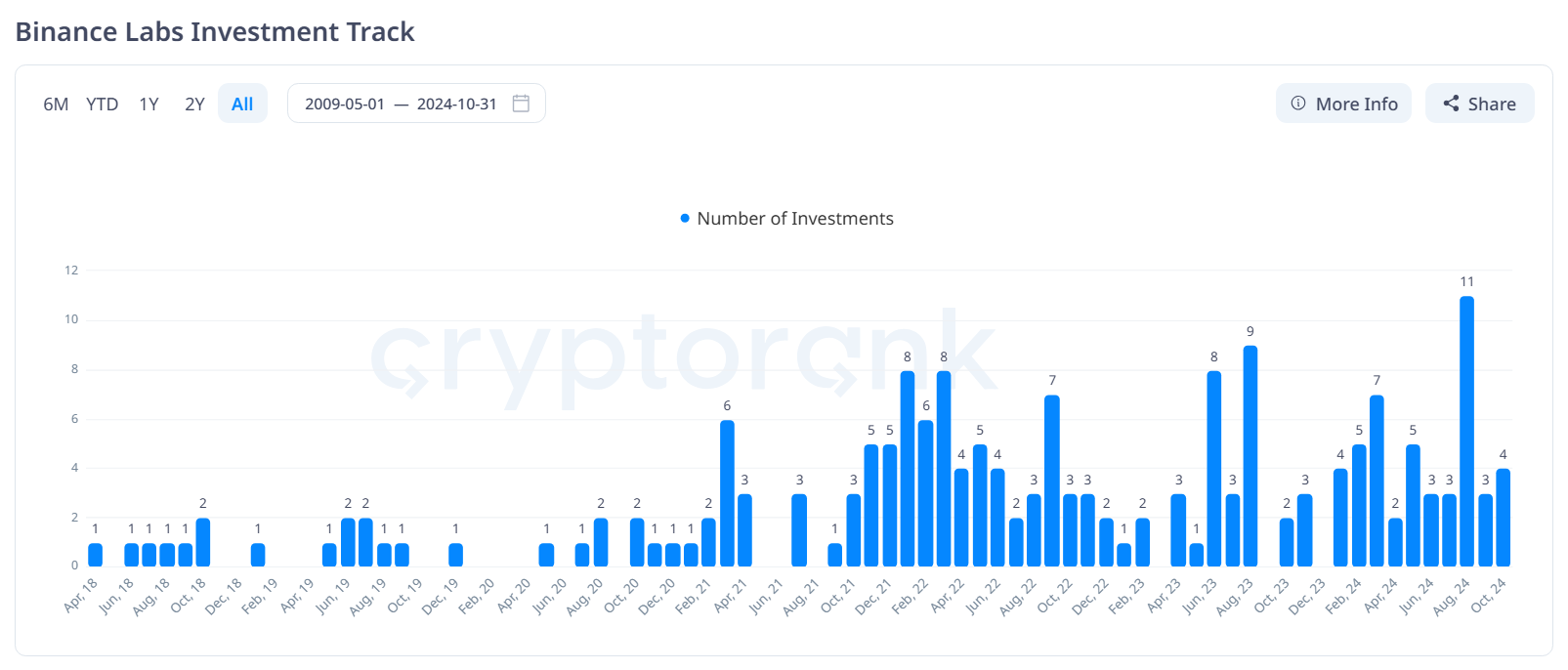1568x670 pixels.
Task: Click the first bar for Apr 18
Action: 95,555
